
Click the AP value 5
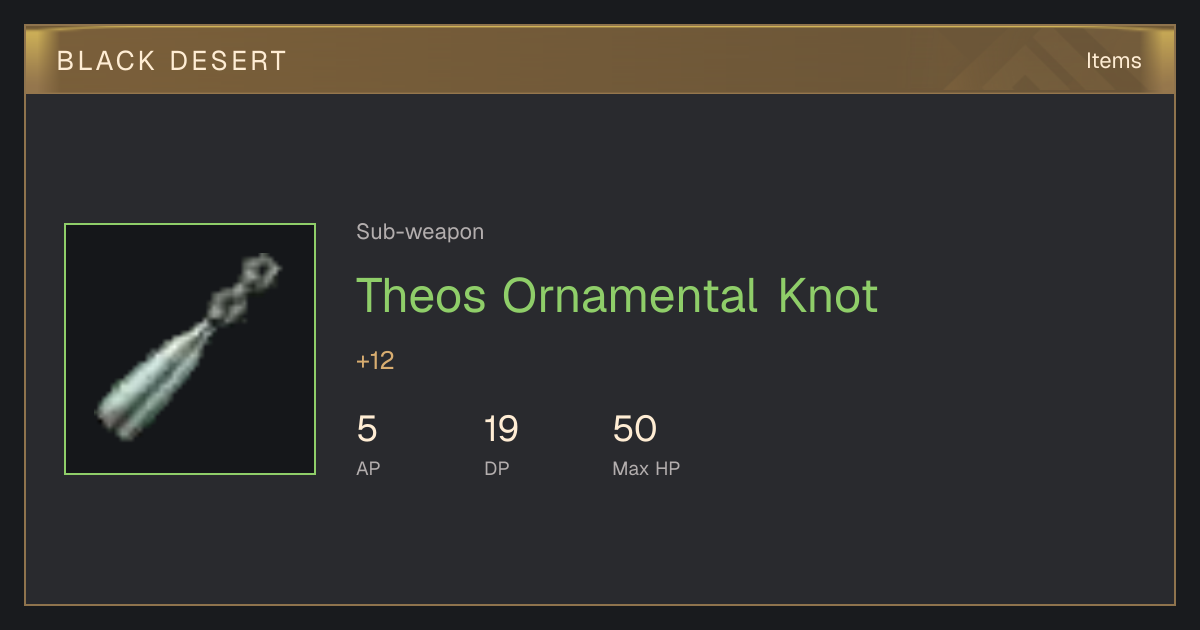tap(367, 429)
